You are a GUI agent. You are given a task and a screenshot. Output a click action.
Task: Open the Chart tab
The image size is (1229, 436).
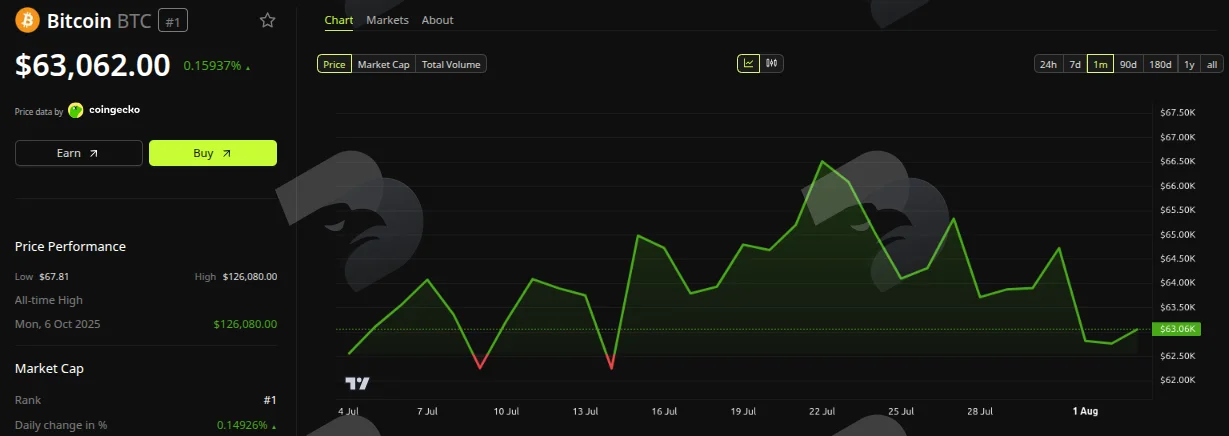[339, 20]
